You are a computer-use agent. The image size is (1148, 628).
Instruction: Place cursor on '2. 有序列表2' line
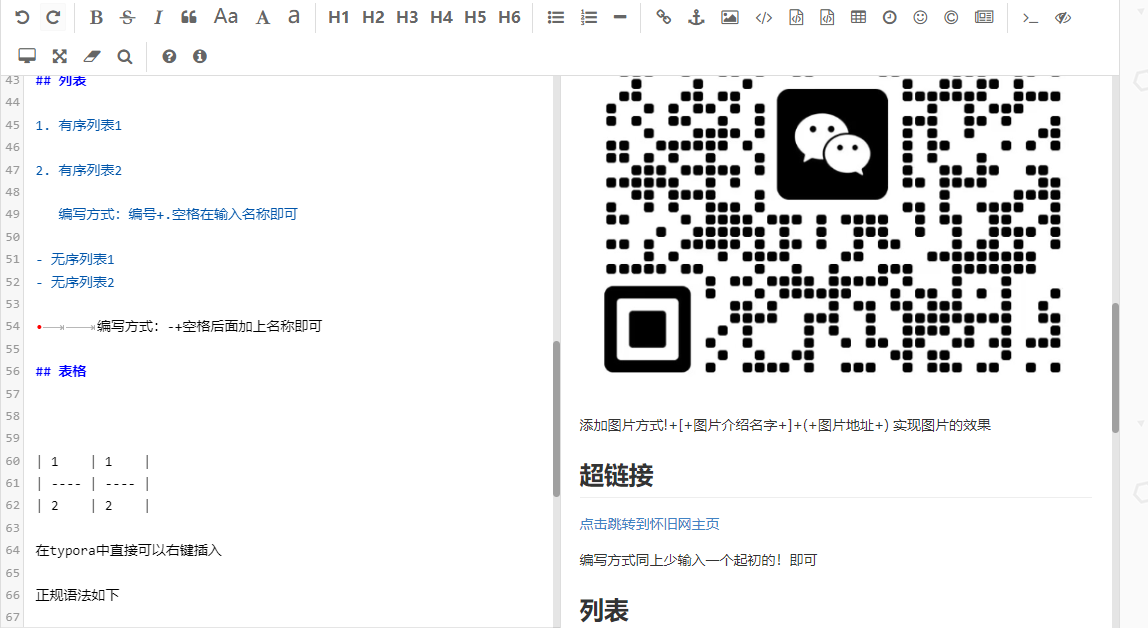(x=78, y=170)
